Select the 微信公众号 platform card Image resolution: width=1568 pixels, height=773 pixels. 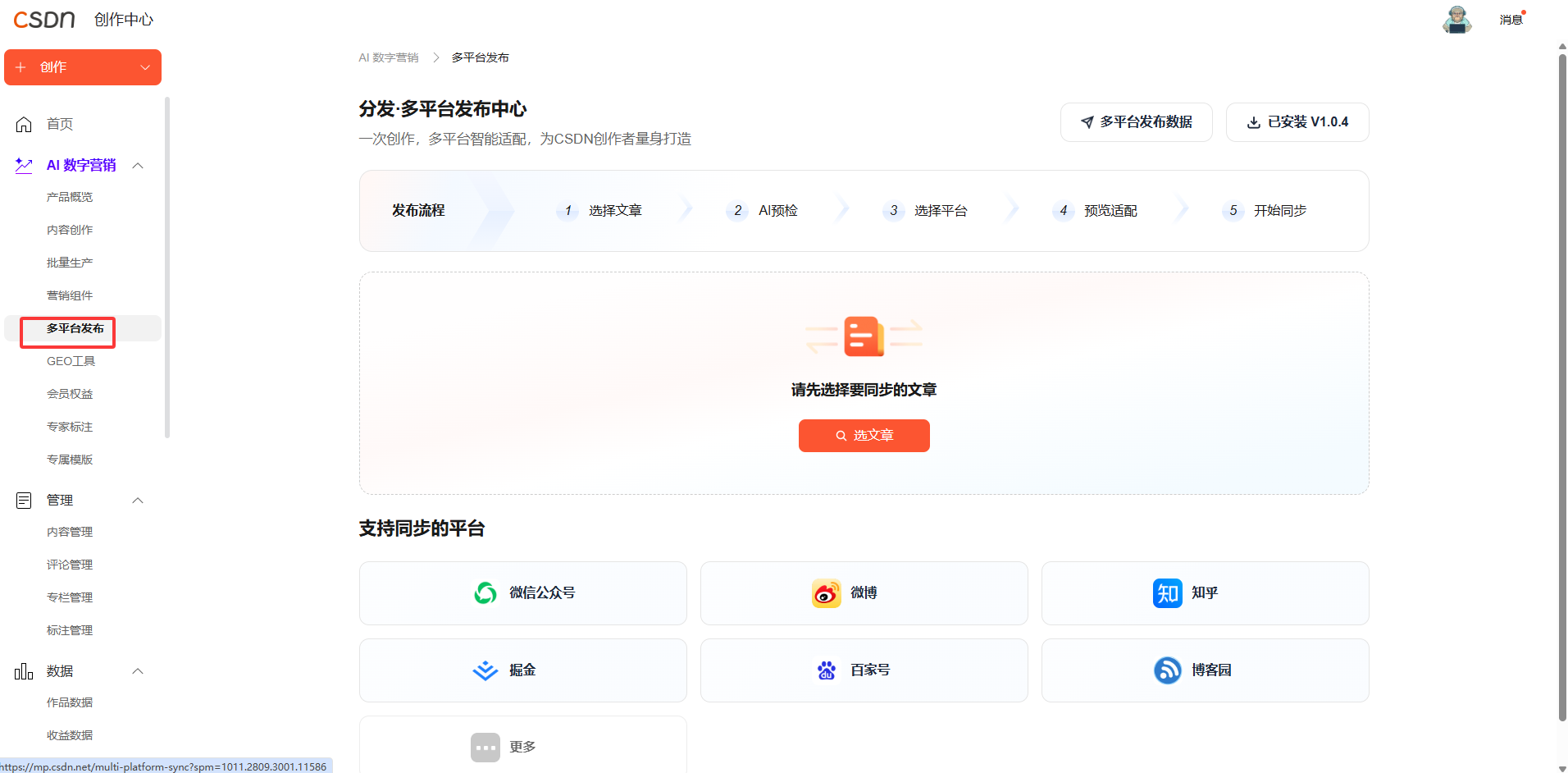click(x=523, y=593)
